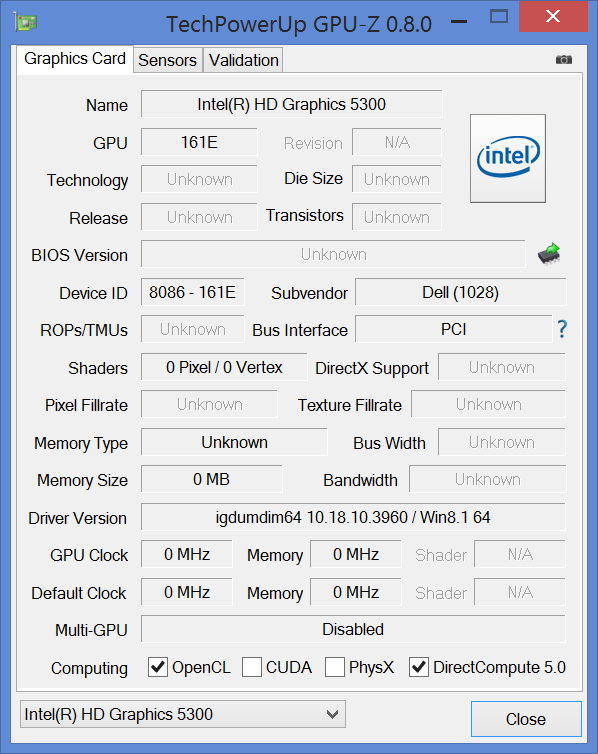Close window with red X button

coord(553,16)
